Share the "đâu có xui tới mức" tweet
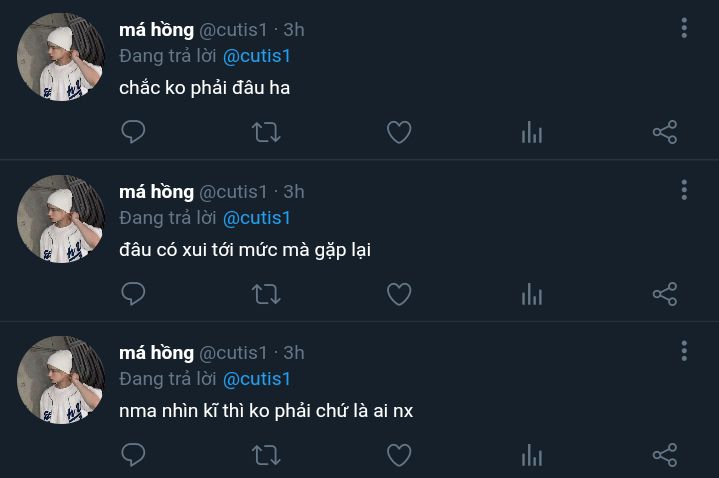Viewport: 719px width, 478px height. 665,293
